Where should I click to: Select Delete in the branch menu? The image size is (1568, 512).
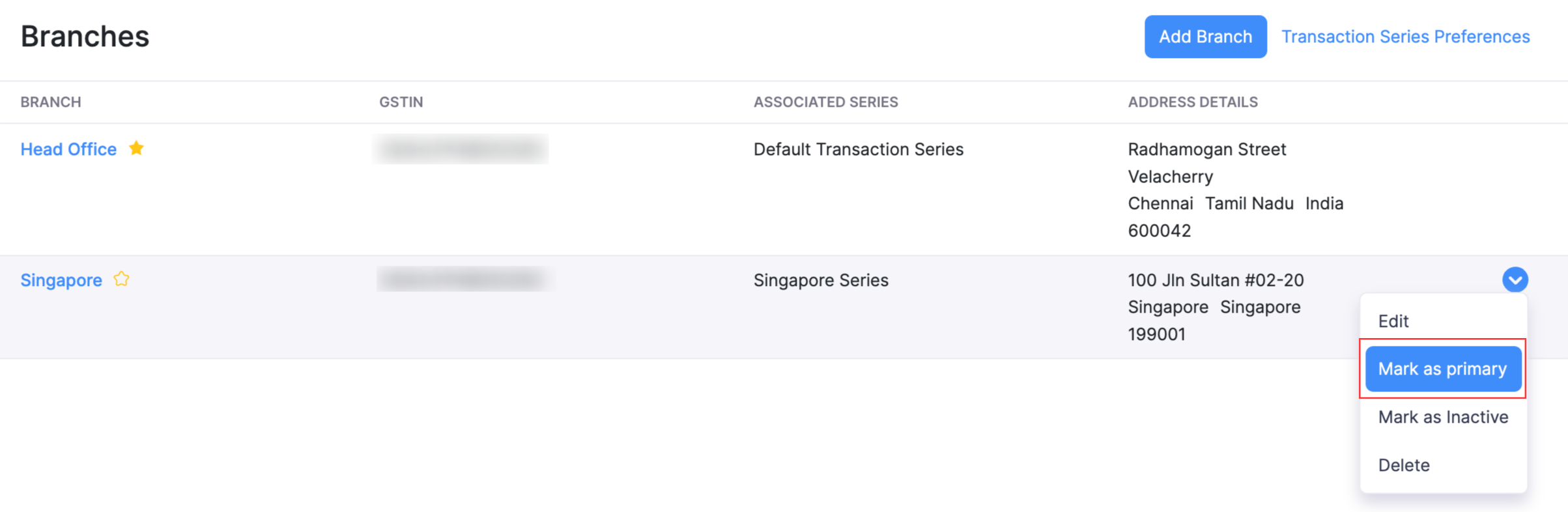tap(1404, 465)
